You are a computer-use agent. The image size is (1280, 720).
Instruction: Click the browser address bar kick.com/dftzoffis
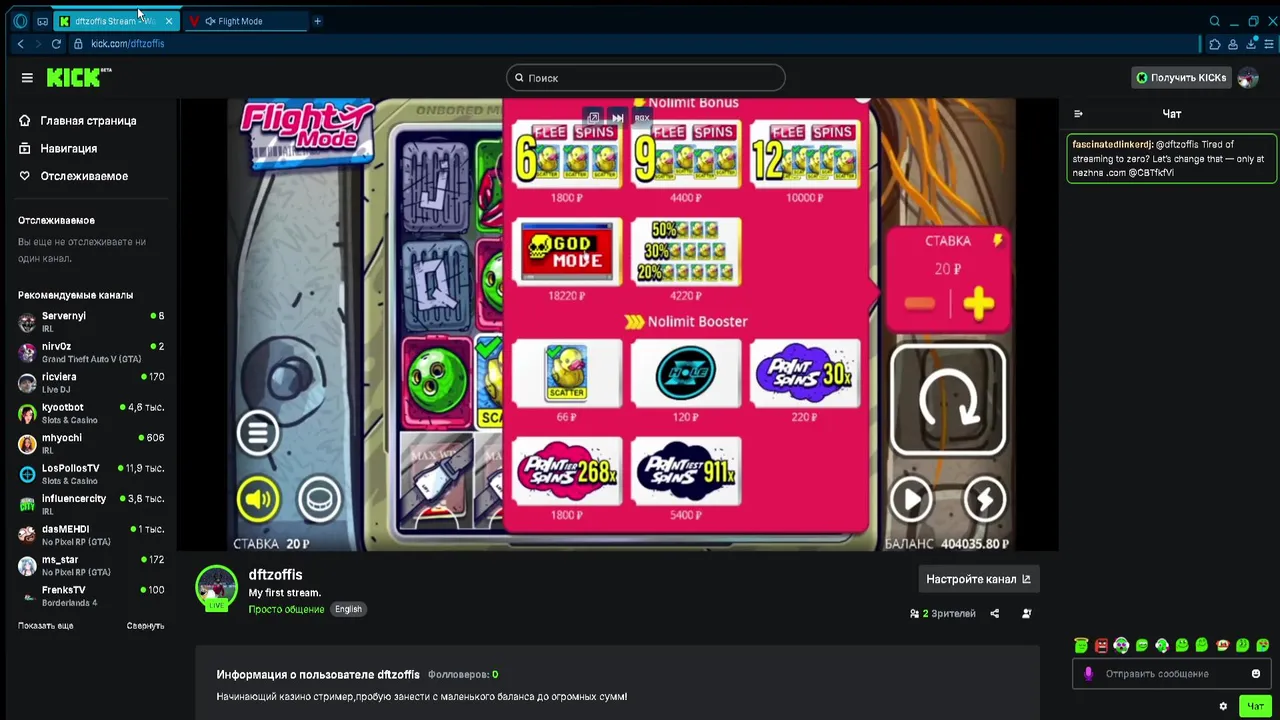128,44
